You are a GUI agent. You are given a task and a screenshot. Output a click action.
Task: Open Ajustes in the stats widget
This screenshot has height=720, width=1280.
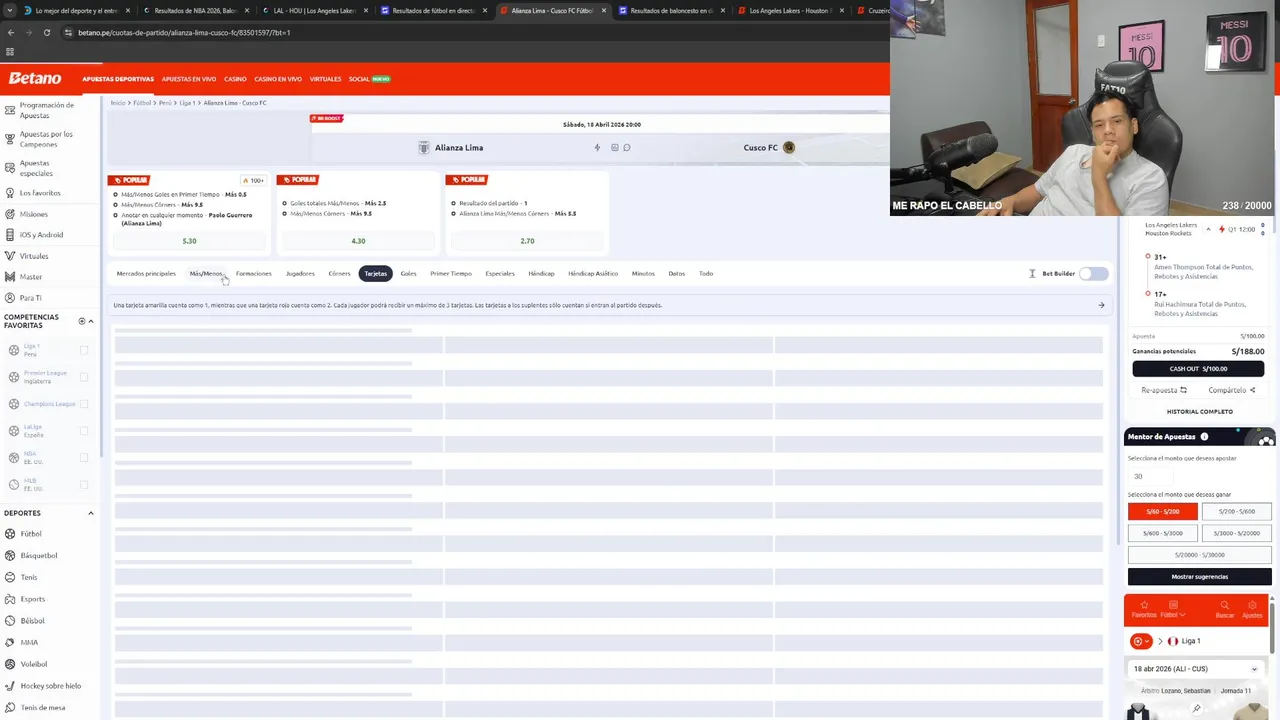pyautogui.click(x=1252, y=609)
